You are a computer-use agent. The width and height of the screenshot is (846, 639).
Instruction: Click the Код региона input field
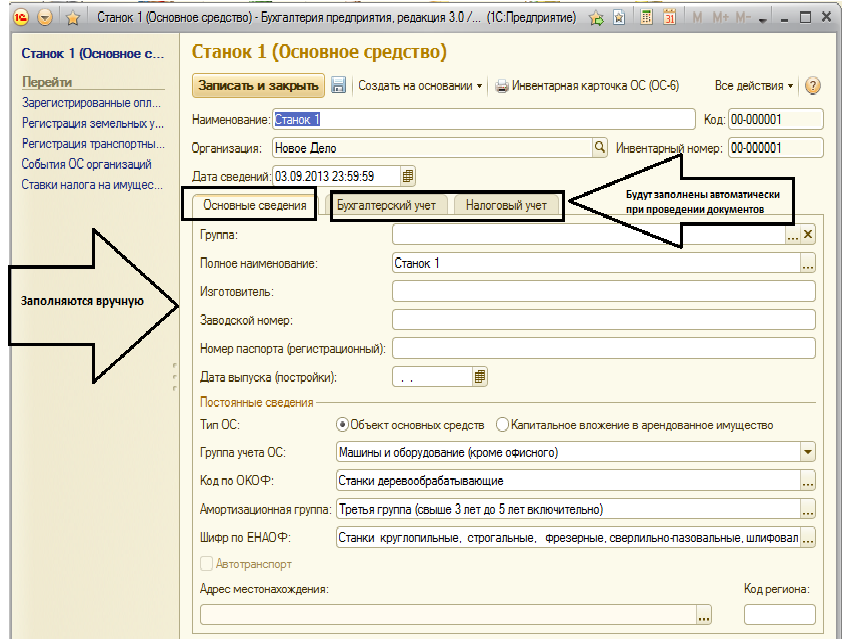(x=780, y=615)
